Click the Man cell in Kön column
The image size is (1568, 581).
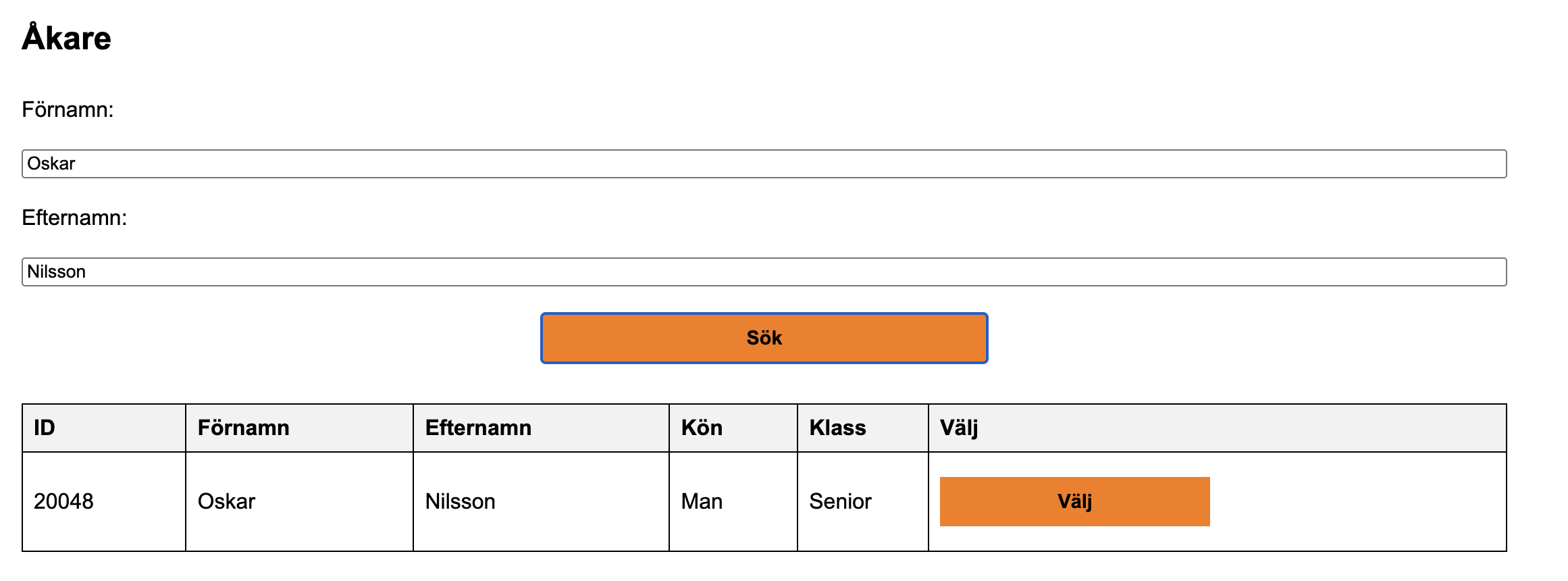[x=702, y=501]
